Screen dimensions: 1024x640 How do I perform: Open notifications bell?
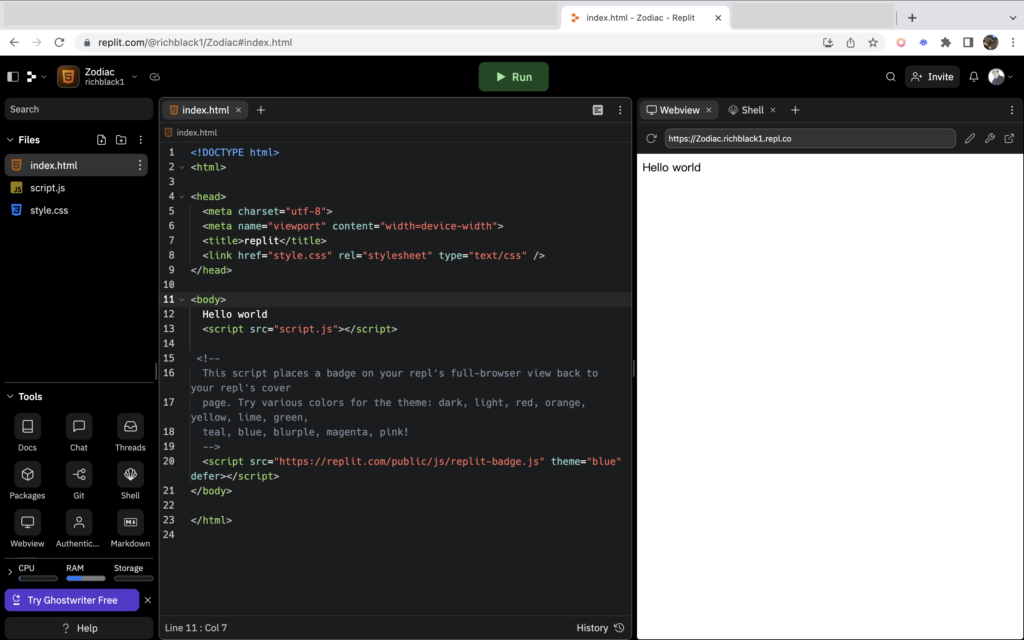[973, 77]
